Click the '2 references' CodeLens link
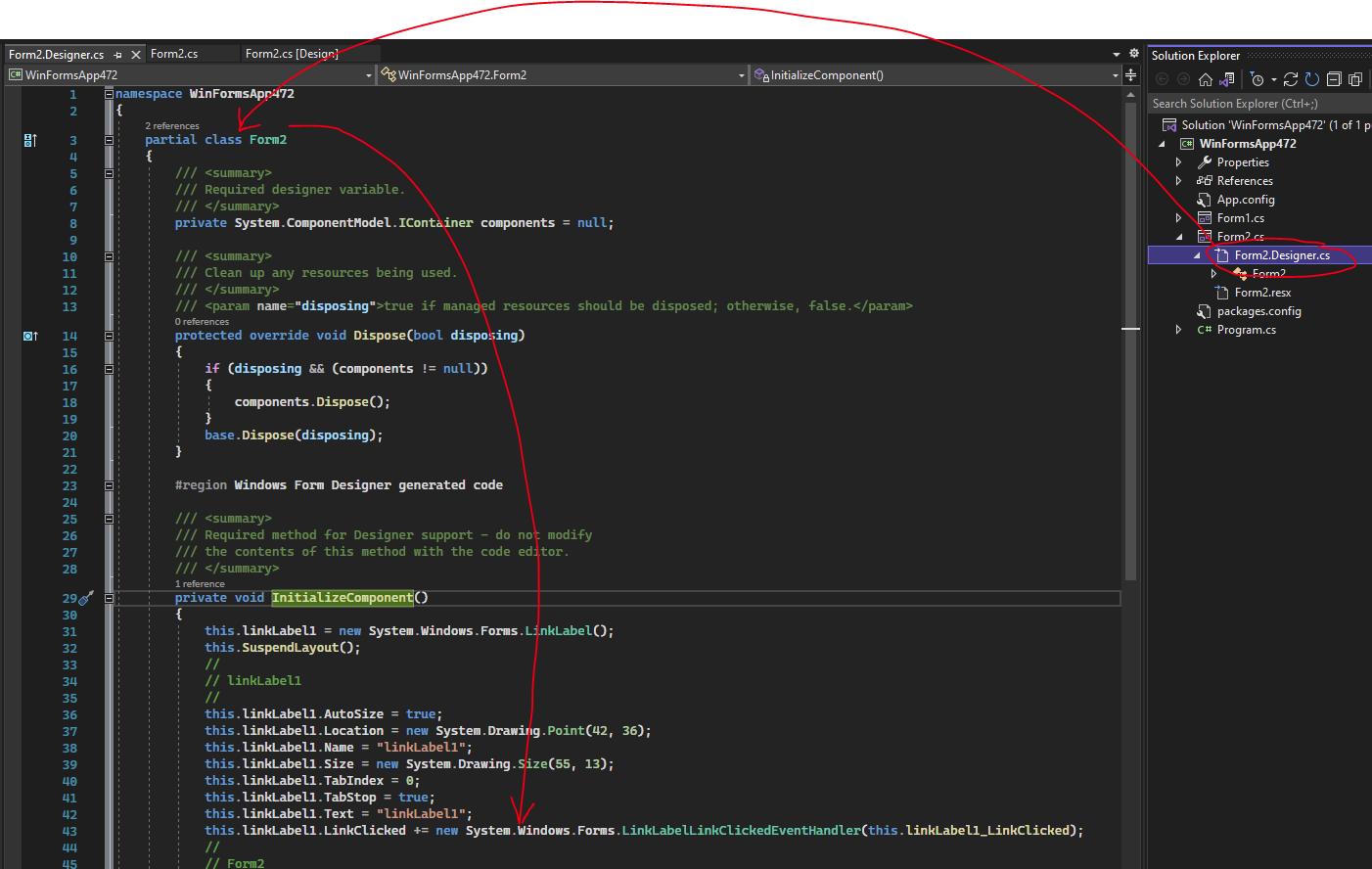The width and height of the screenshot is (1372, 869). [x=172, y=126]
